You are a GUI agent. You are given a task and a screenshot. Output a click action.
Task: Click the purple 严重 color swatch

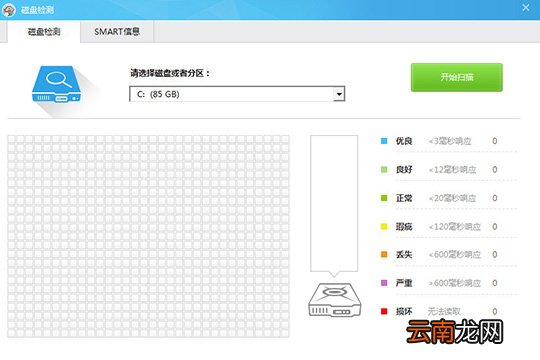click(x=384, y=283)
